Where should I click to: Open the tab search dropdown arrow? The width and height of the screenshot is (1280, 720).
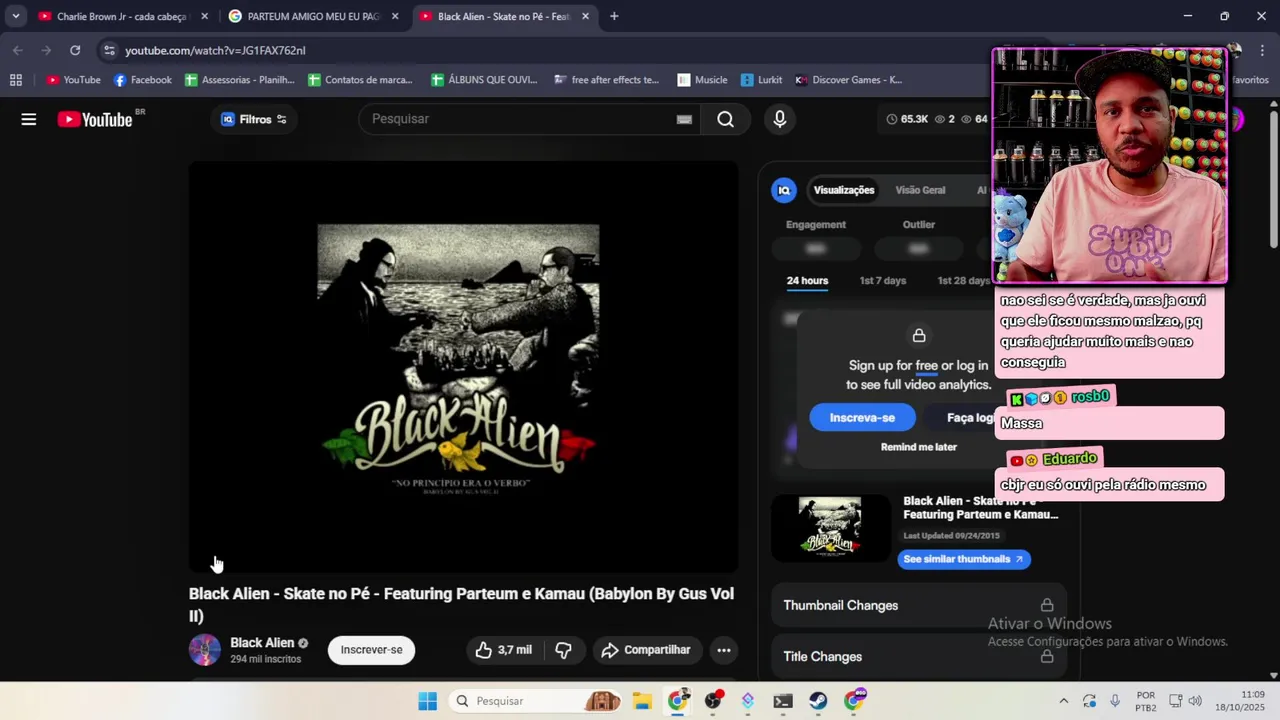click(x=16, y=16)
